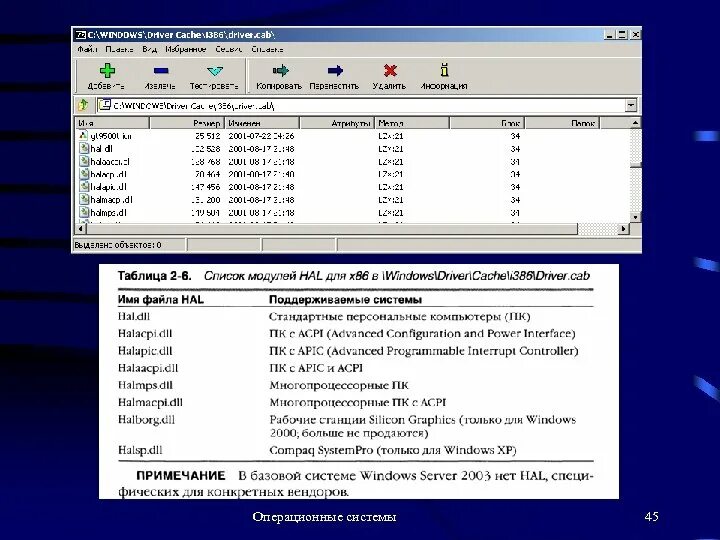Open the Сервис menu
720x540 pixels.
click(x=228, y=49)
